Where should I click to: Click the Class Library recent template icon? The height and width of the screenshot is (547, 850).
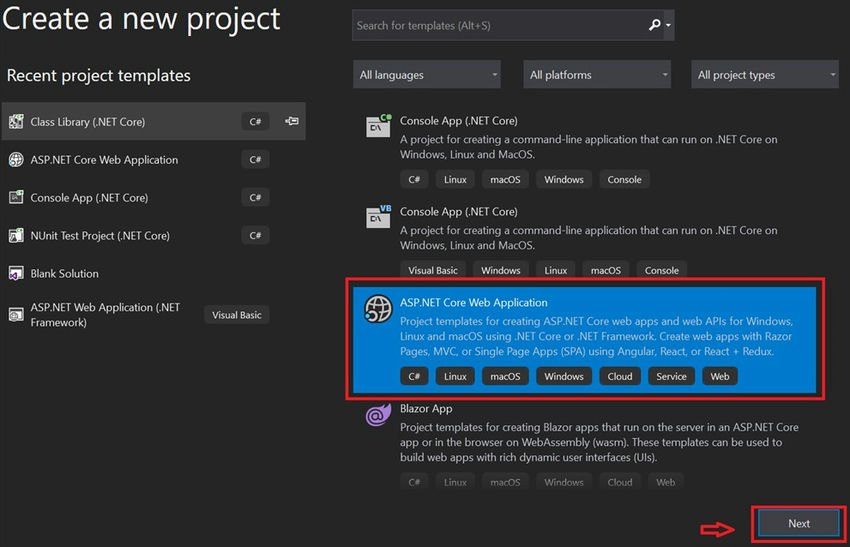16,121
